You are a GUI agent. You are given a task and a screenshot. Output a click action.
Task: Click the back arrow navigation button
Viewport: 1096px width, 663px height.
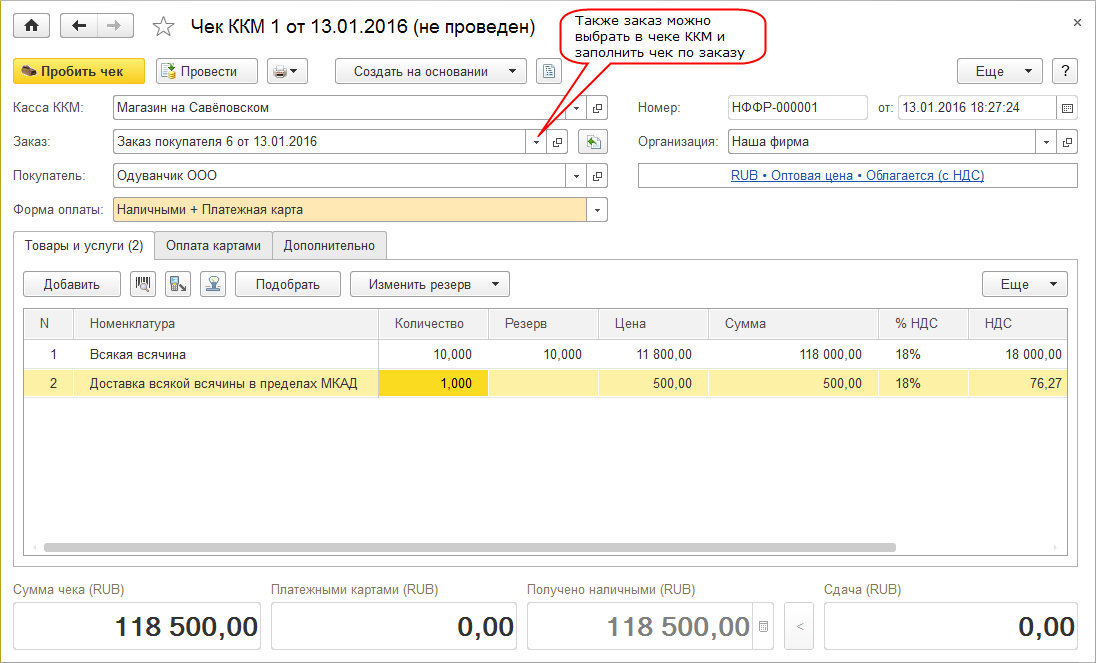80,26
